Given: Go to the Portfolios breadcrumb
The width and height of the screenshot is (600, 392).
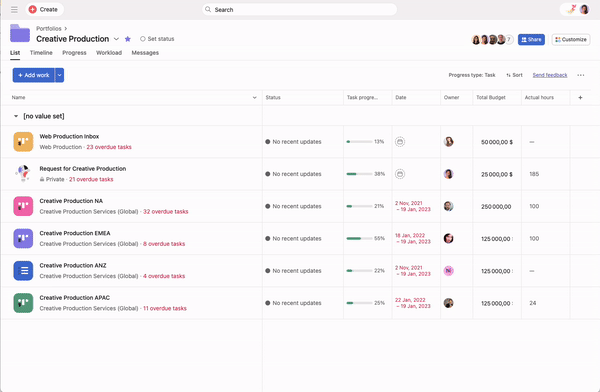Looking at the screenshot, I should tap(49, 28).
